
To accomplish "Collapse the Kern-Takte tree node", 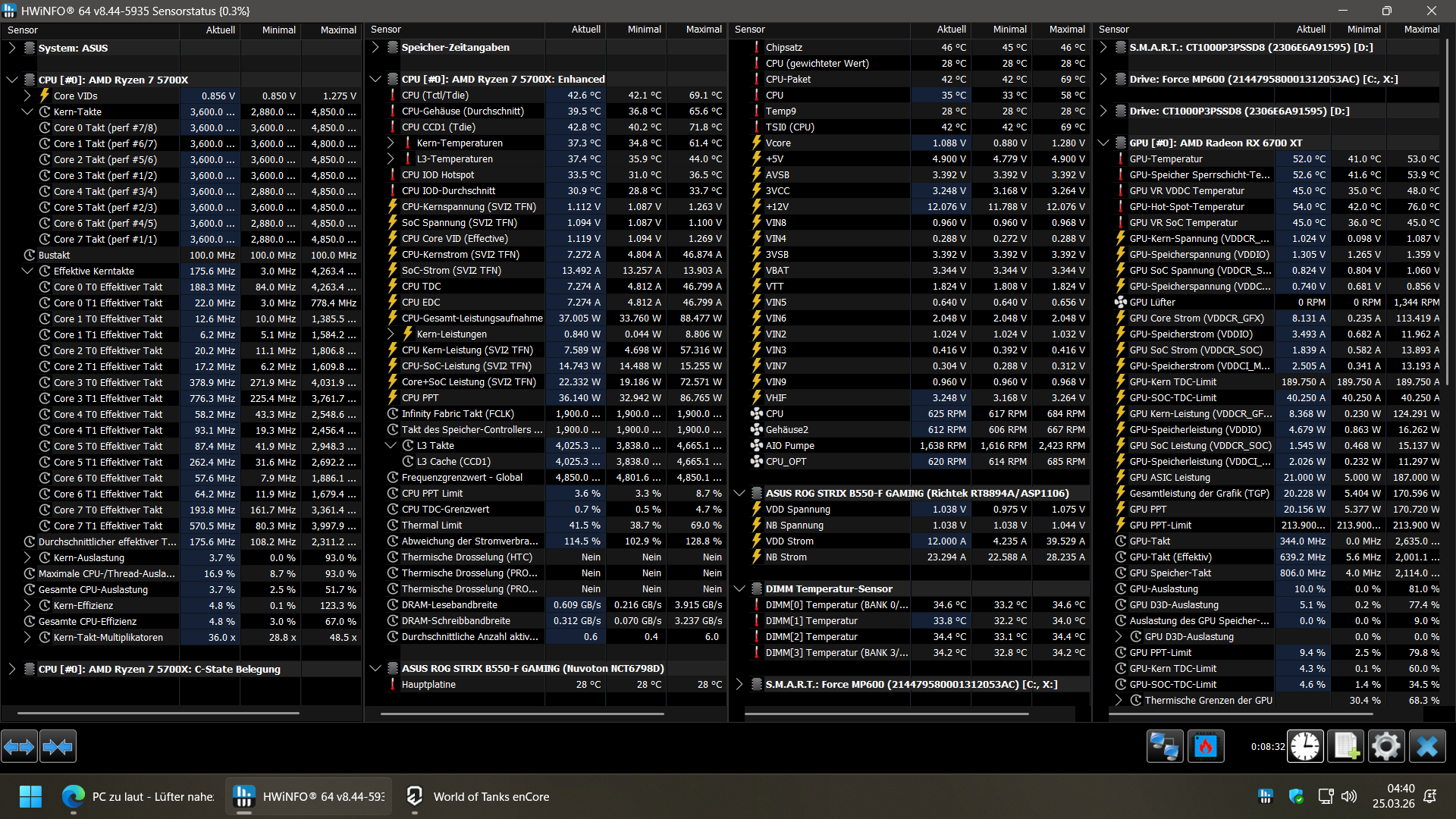I will [27, 111].
